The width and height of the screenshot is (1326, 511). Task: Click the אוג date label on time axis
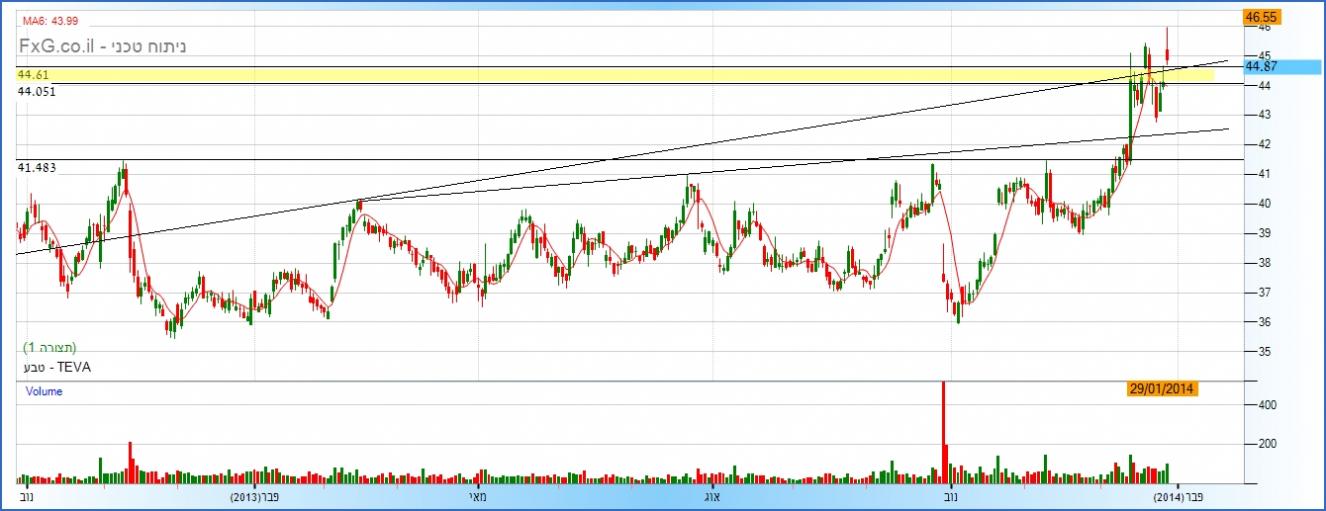(708, 497)
